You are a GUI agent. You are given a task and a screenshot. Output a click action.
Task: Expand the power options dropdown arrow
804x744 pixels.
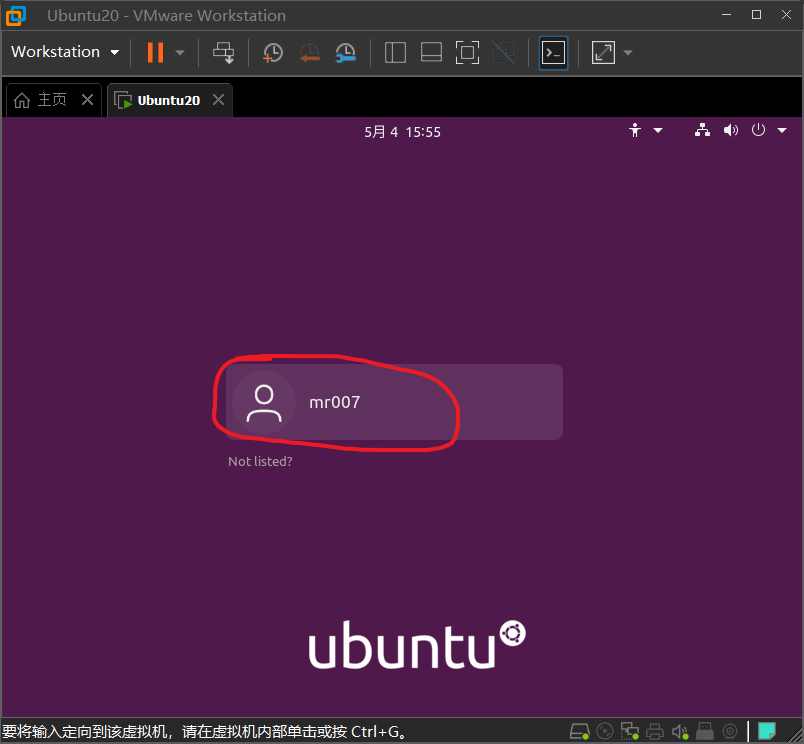pos(180,52)
